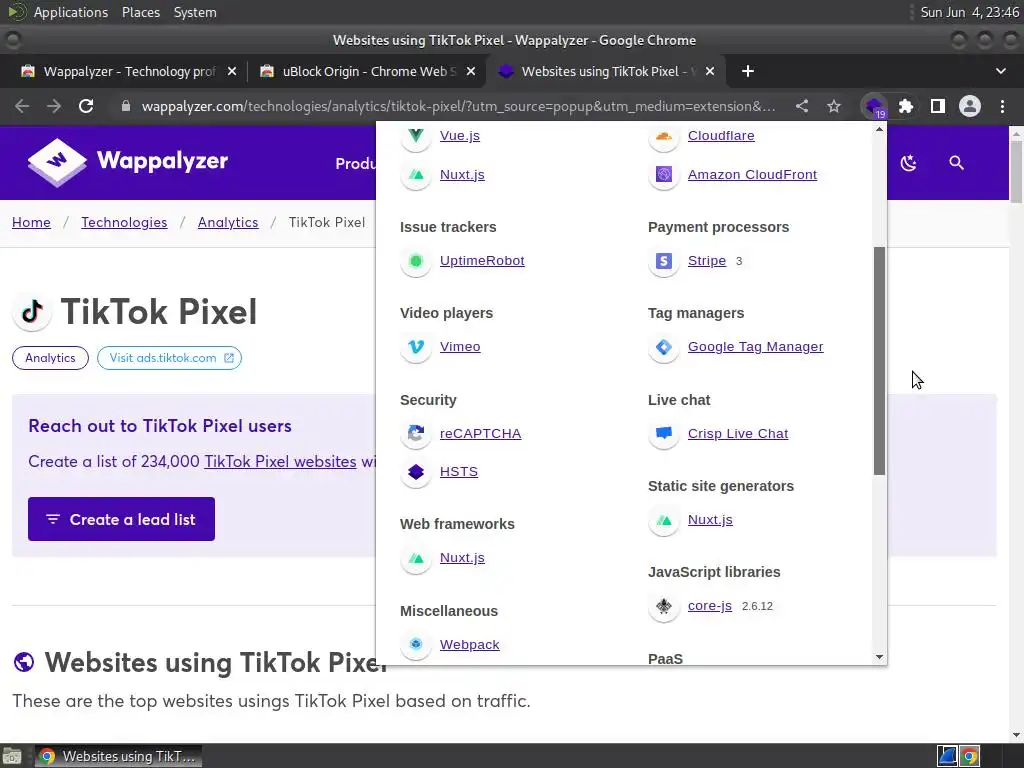Viewport: 1024px width, 768px height.
Task: Open the Cloudflare link
Action: (721, 136)
